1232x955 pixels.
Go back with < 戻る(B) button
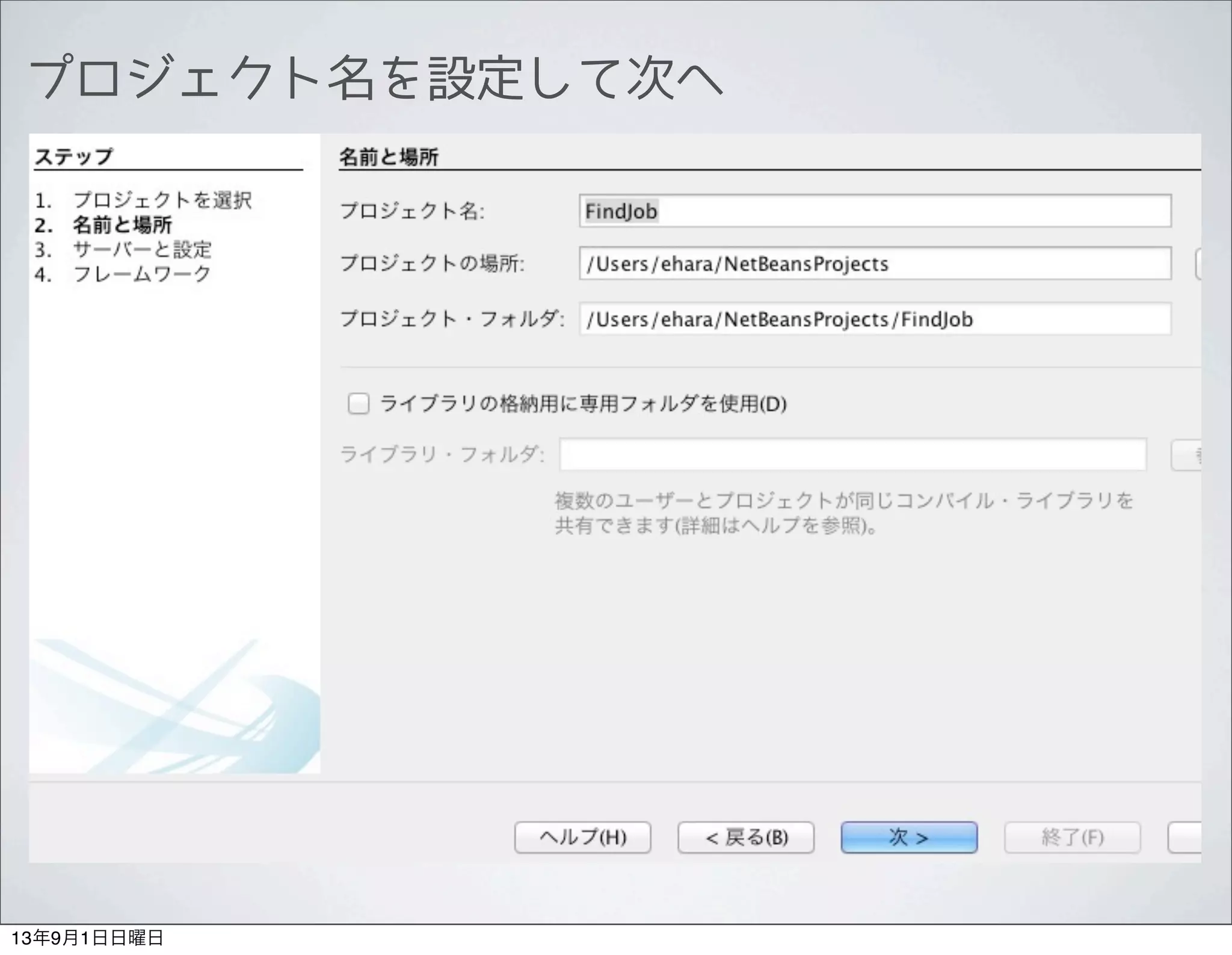tap(746, 837)
